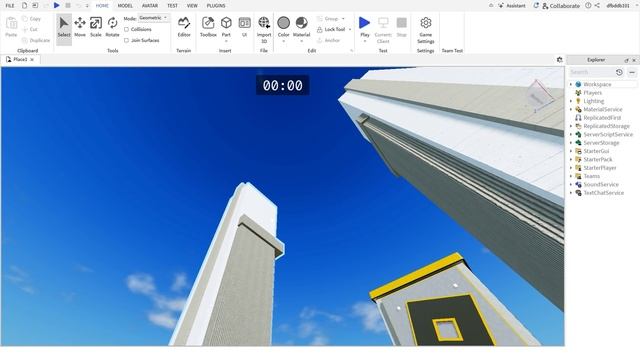Image resolution: width=640 pixels, height=360 pixels.
Task: Click the open place icon beside new file
Action: tap(35, 5)
